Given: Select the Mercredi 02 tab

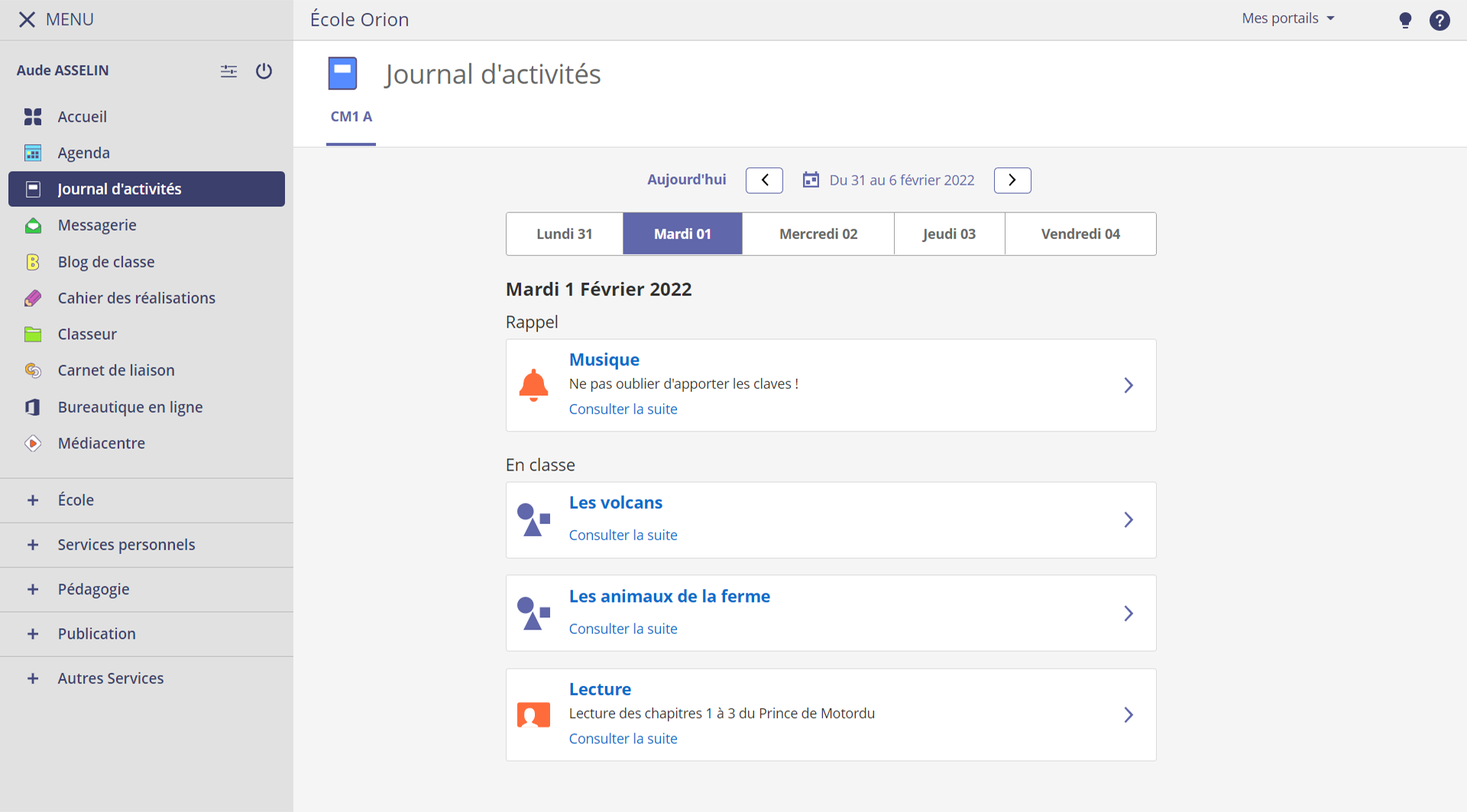Looking at the screenshot, I should [x=818, y=234].
